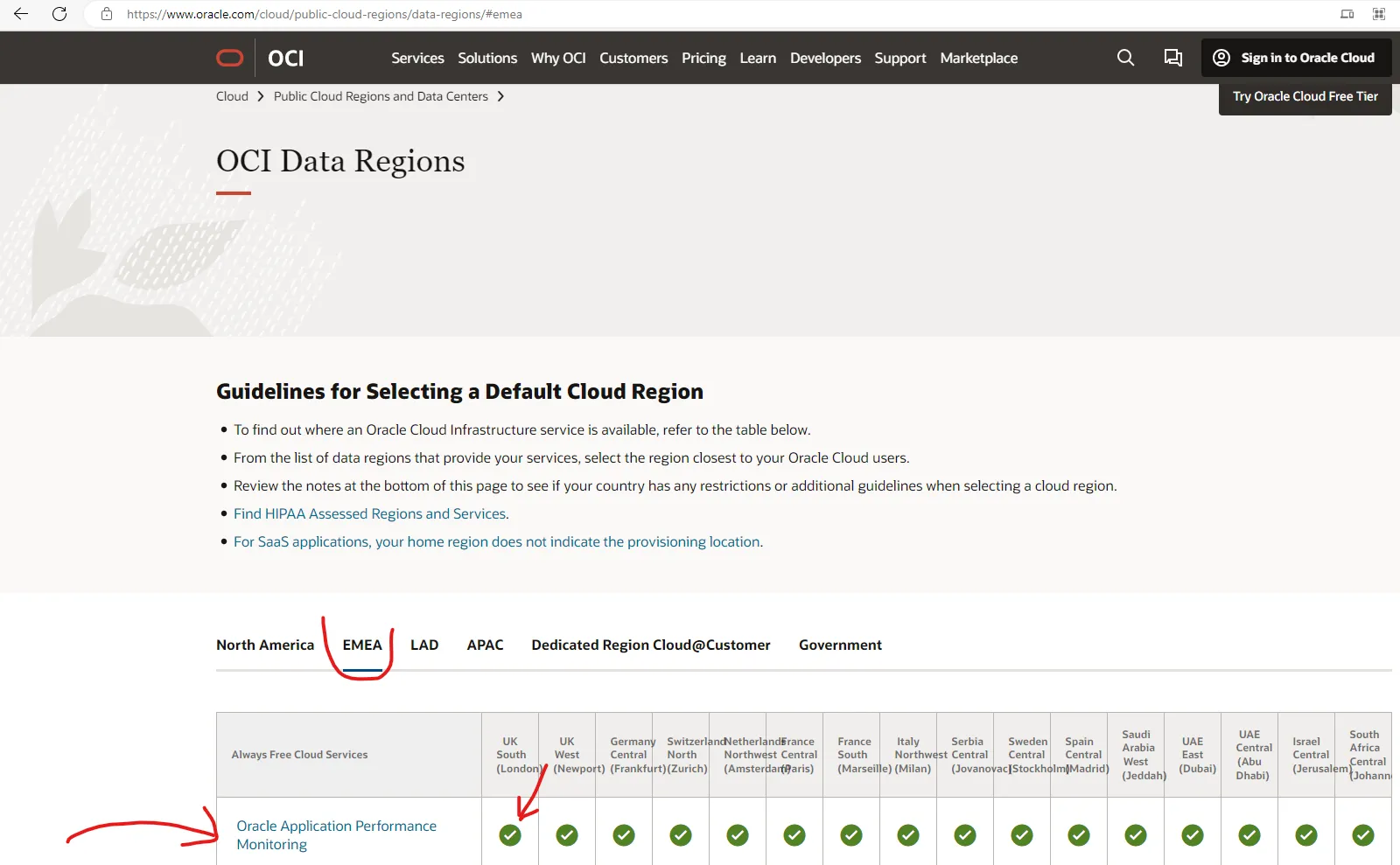Click the Saudi Arabia West (Jeddah) column header

coord(1136,755)
